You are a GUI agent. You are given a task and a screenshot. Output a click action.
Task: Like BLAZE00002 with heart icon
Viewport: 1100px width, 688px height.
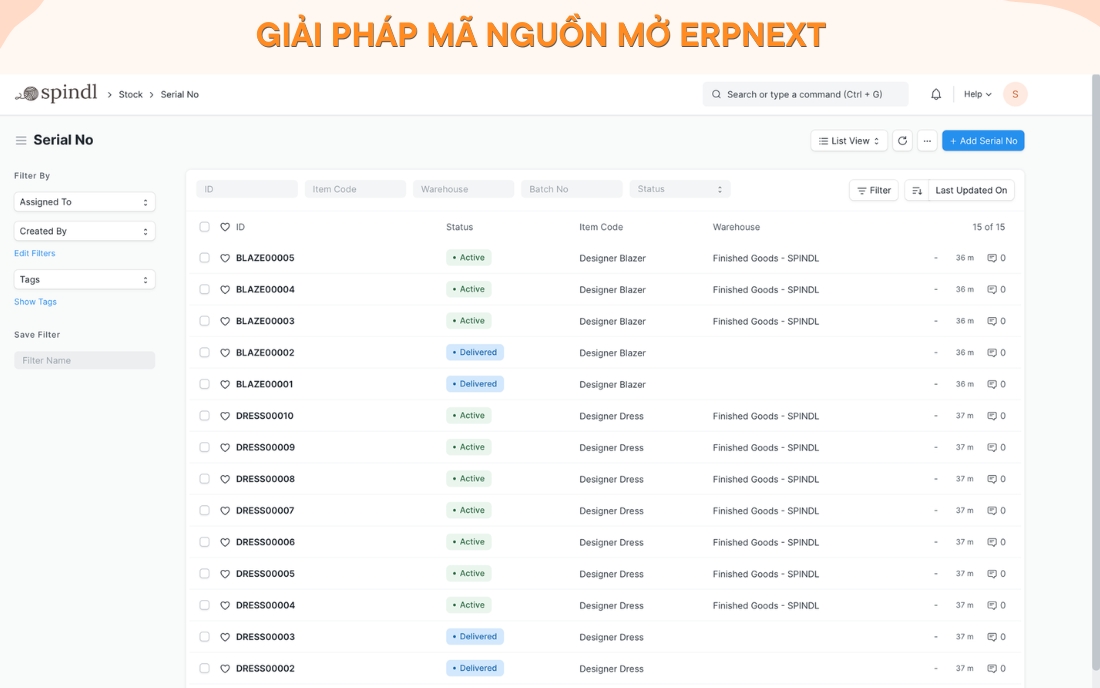click(x=225, y=353)
